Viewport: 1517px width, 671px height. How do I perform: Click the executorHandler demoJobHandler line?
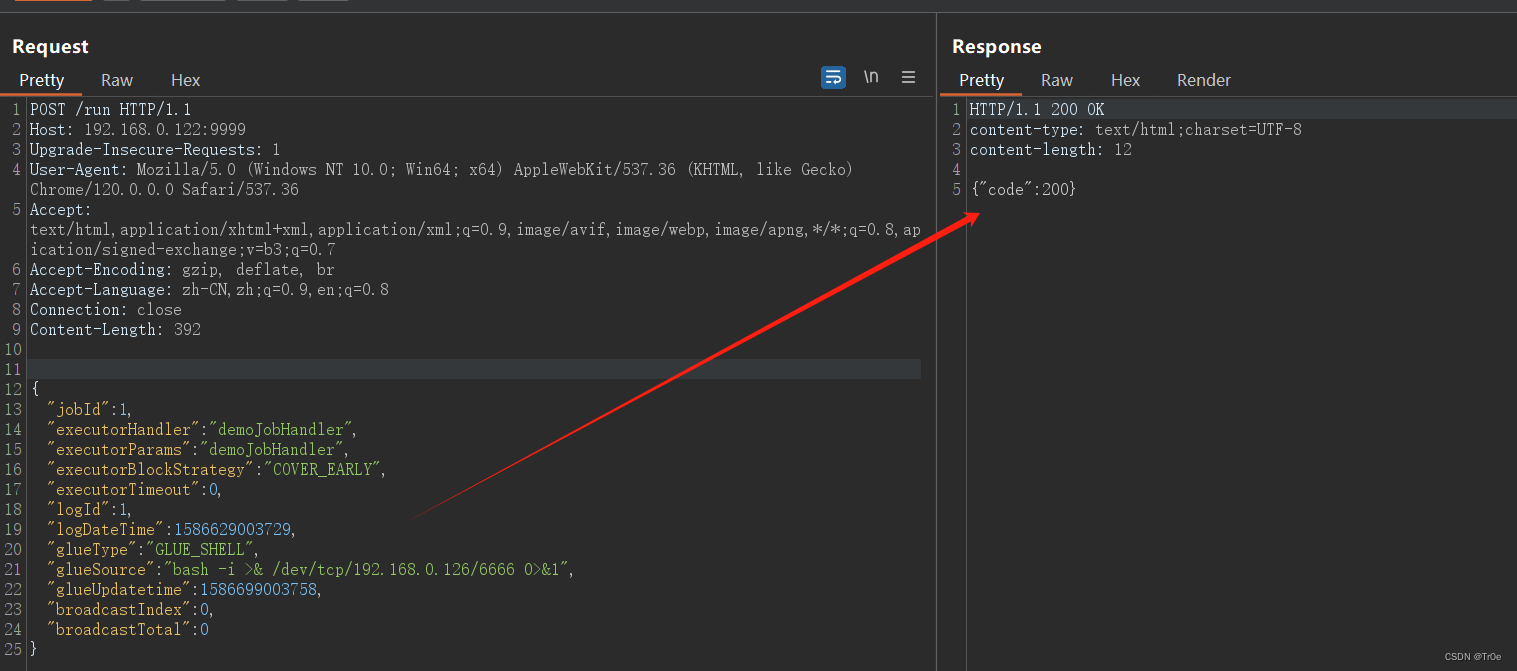[202, 430]
